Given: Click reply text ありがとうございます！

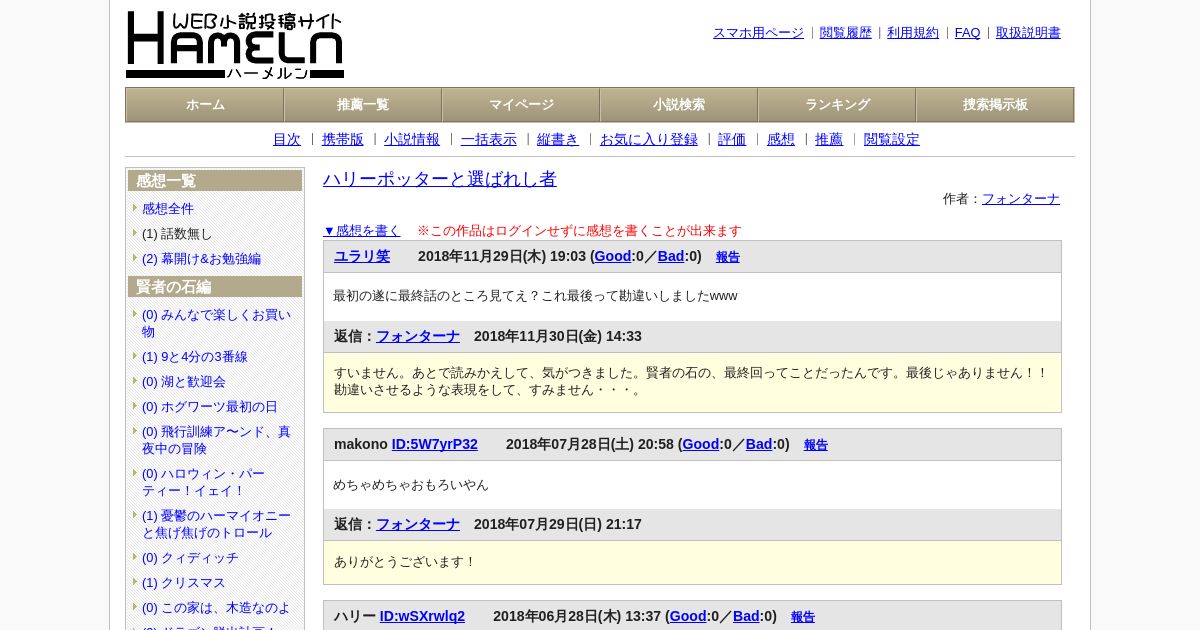Looking at the screenshot, I should (406, 562).
